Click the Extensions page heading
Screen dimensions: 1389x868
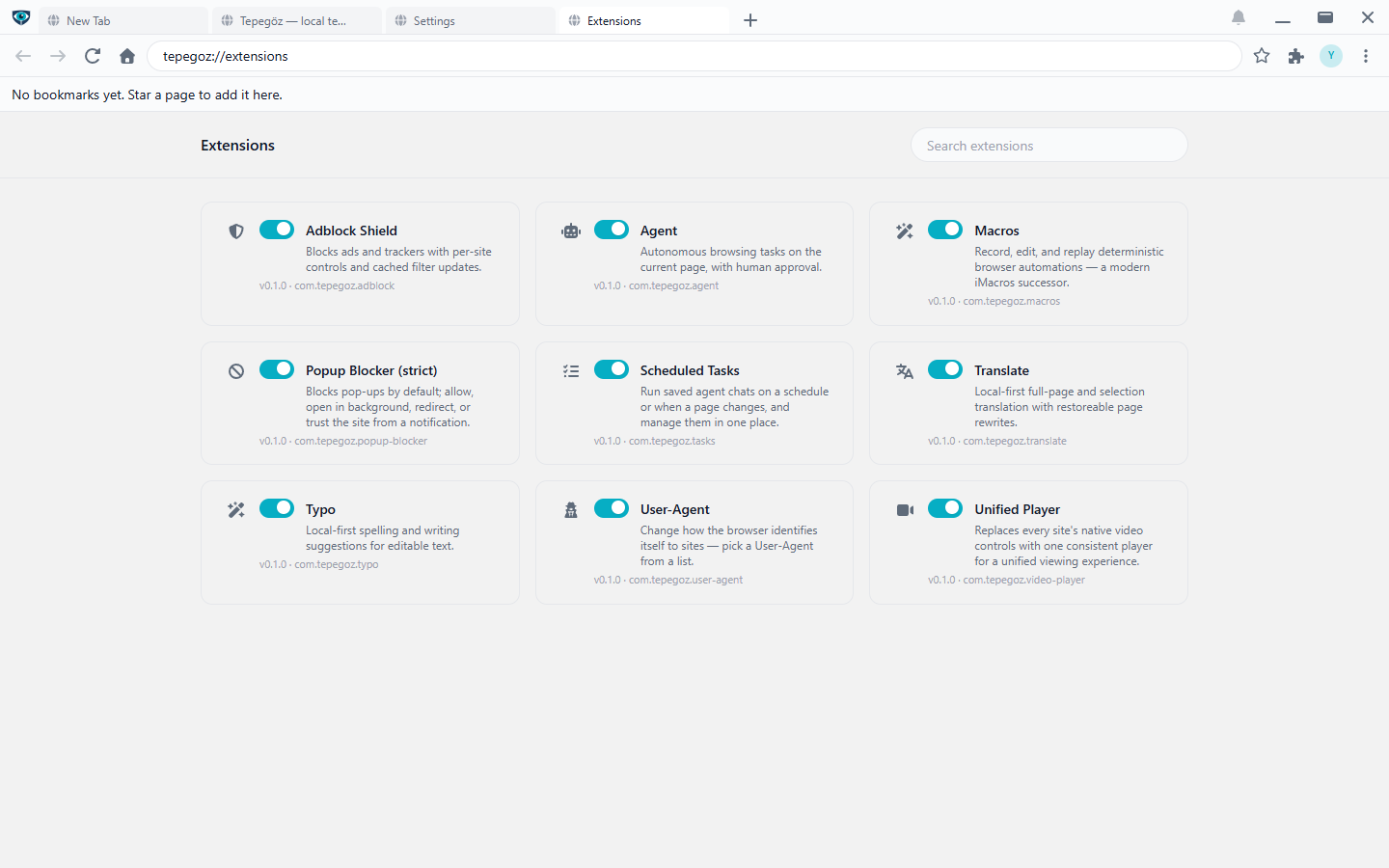pyautogui.click(x=237, y=145)
